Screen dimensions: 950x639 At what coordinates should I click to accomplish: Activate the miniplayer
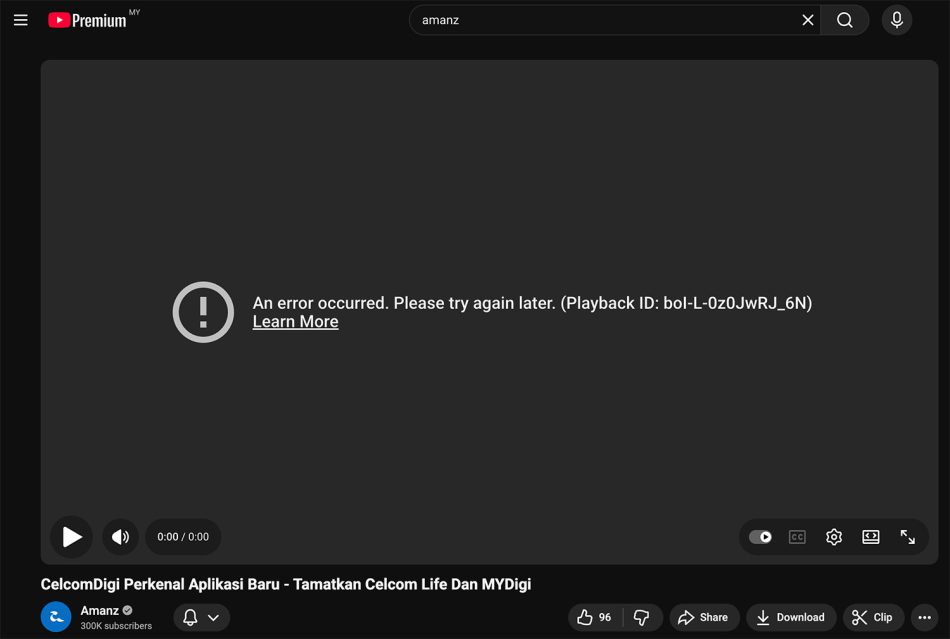[870, 537]
